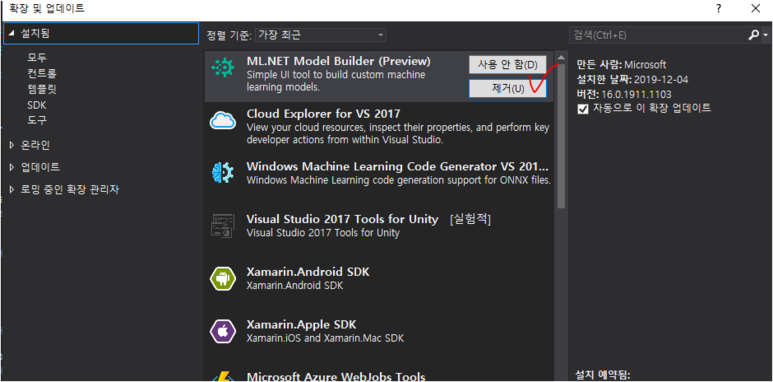This screenshot has width=773, height=382.
Task: Collapse the 설치됨 tree node
Action: coord(12,34)
